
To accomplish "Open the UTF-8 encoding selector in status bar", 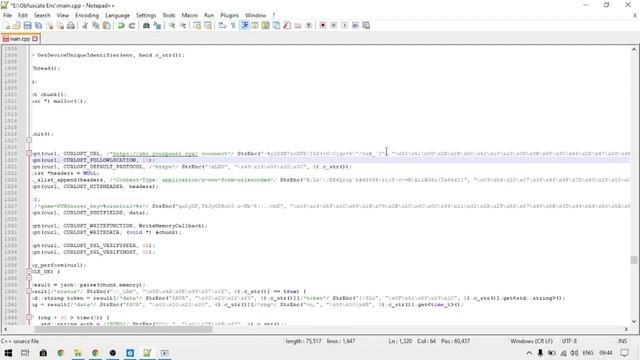I will tap(569, 341).
